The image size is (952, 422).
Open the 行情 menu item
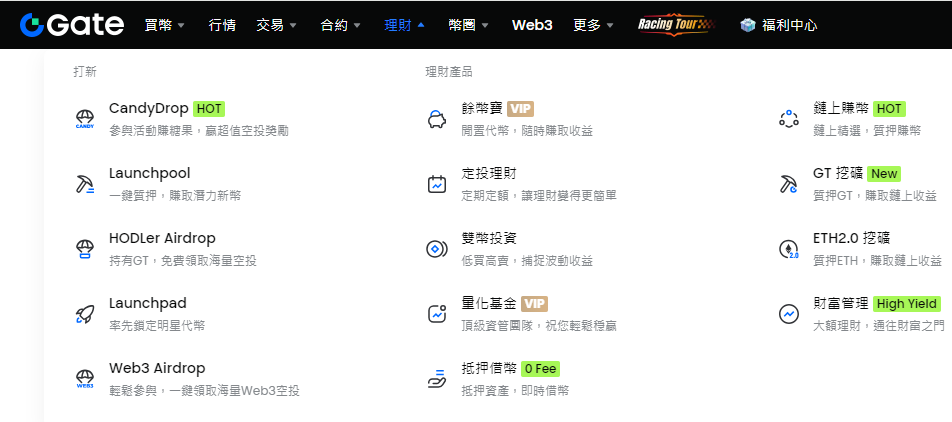[x=222, y=25]
